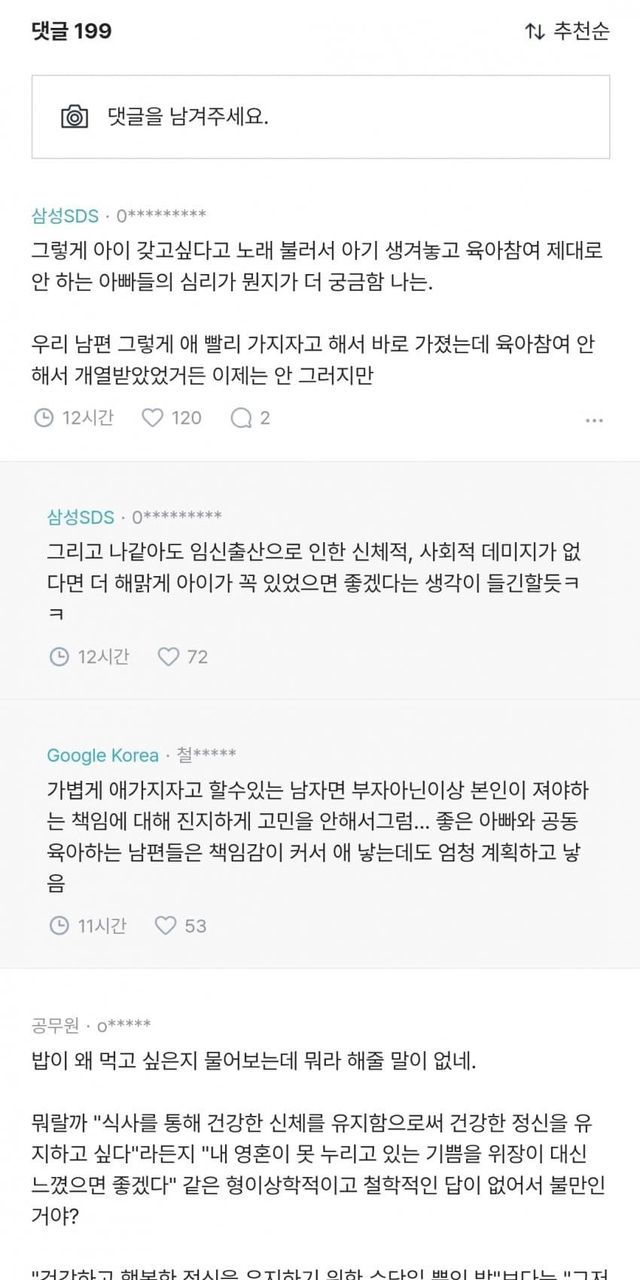Open the Google Korea company link
640x1280 pixels.
pyautogui.click(x=103, y=754)
